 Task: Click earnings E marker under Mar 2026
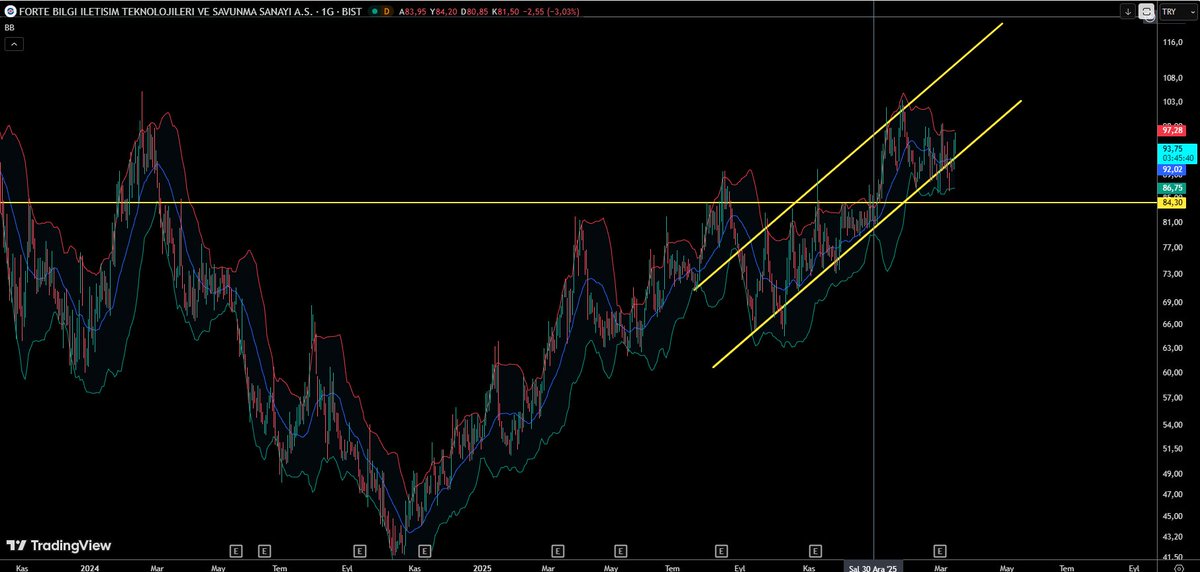pyautogui.click(x=940, y=550)
